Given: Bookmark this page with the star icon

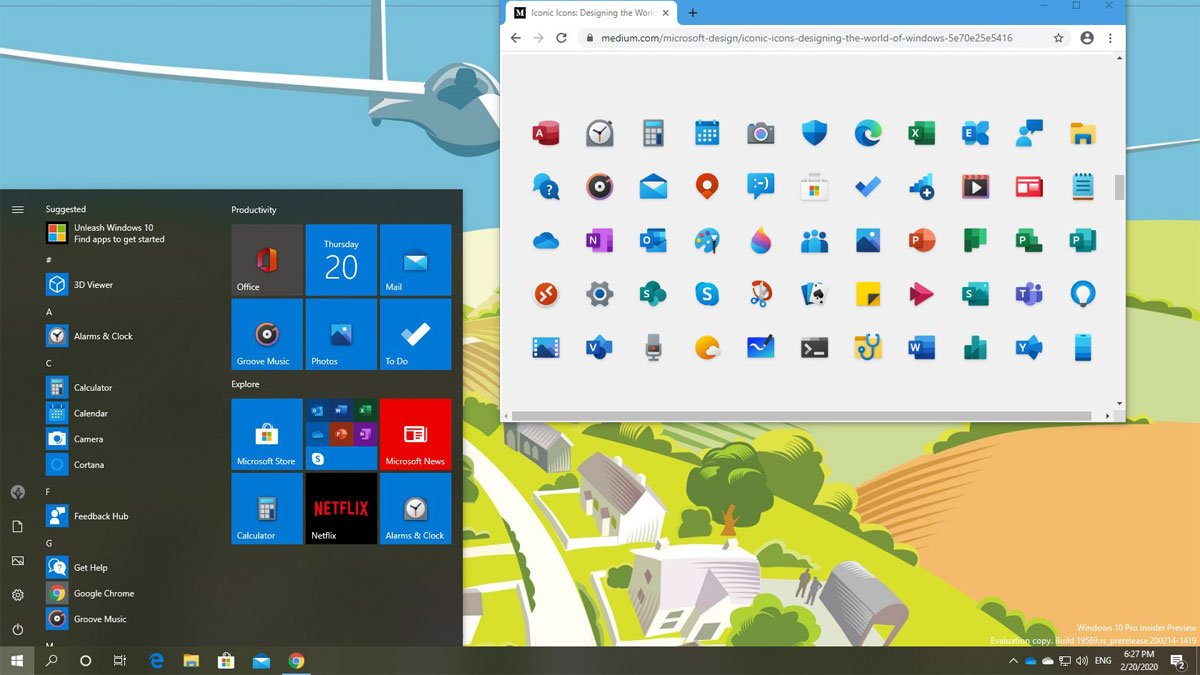Looking at the screenshot, I should pos(1058,38).
